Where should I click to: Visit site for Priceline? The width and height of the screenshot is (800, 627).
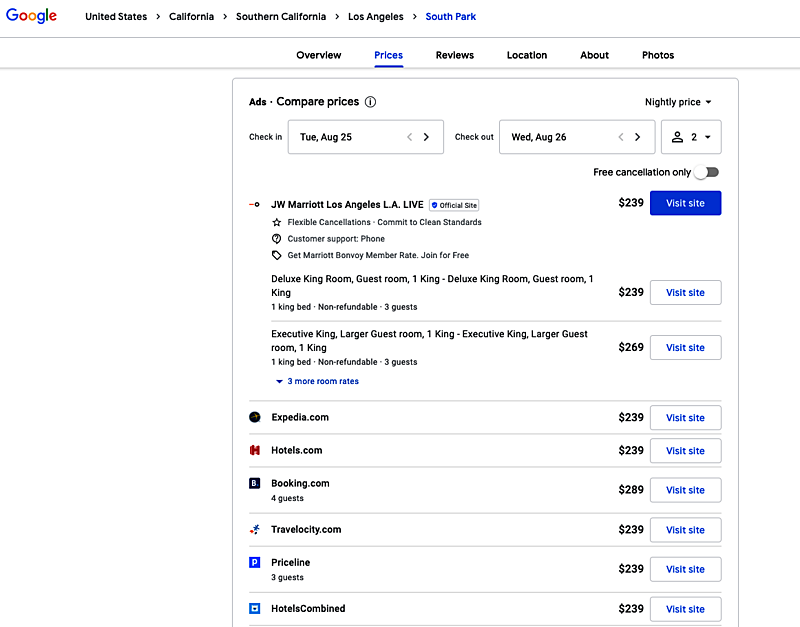click(685, 569)
